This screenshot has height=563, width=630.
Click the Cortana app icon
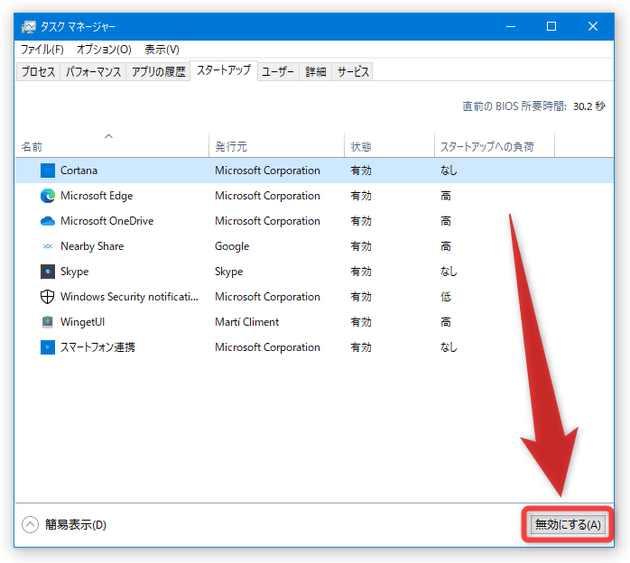[47, 170]
